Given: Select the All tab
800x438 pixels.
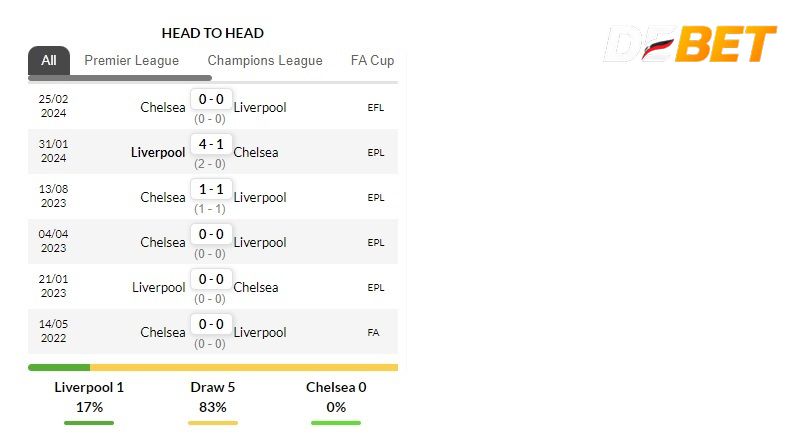Looking at the screenshot, I should 49,60.
